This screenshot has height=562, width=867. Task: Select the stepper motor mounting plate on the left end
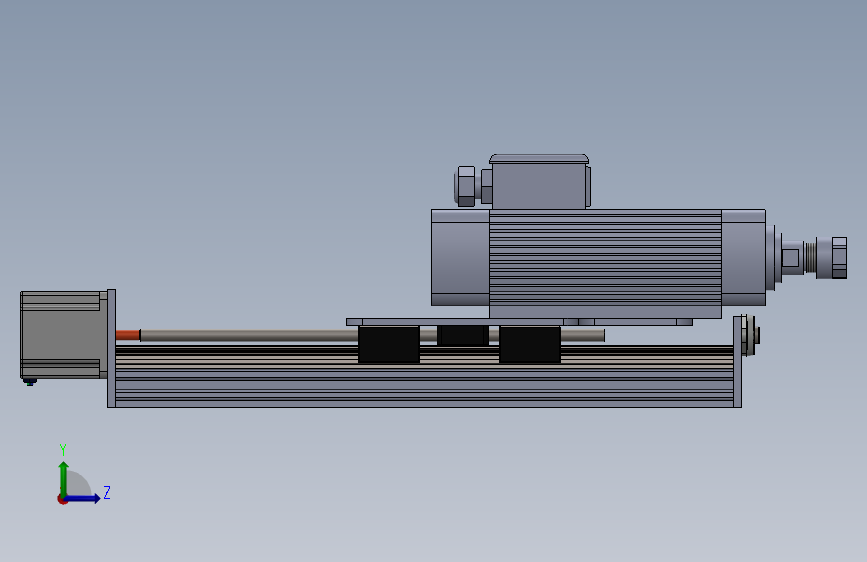coord(111,348)
